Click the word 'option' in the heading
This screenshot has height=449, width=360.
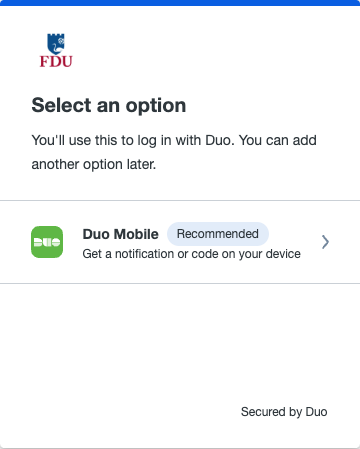click(156, 106)
